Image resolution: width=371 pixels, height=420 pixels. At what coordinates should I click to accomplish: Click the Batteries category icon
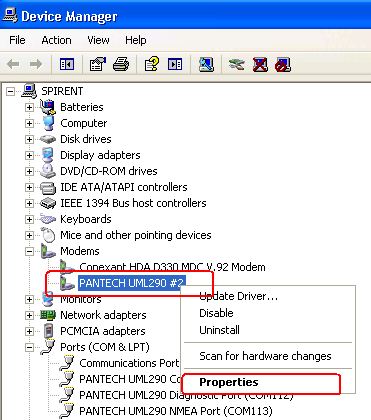coord(48,107)
